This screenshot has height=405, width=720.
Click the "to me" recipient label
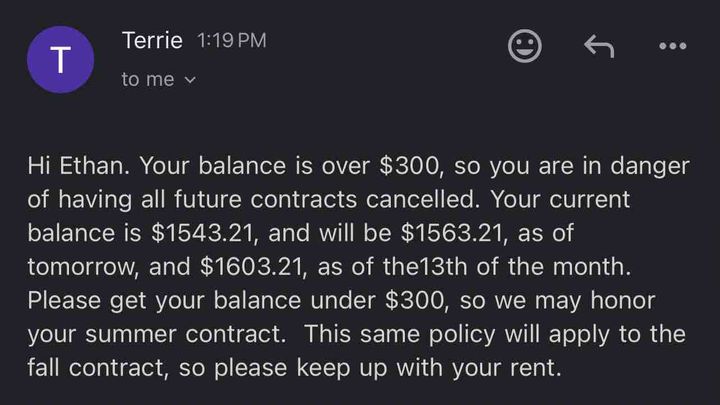tap(148, 80)
